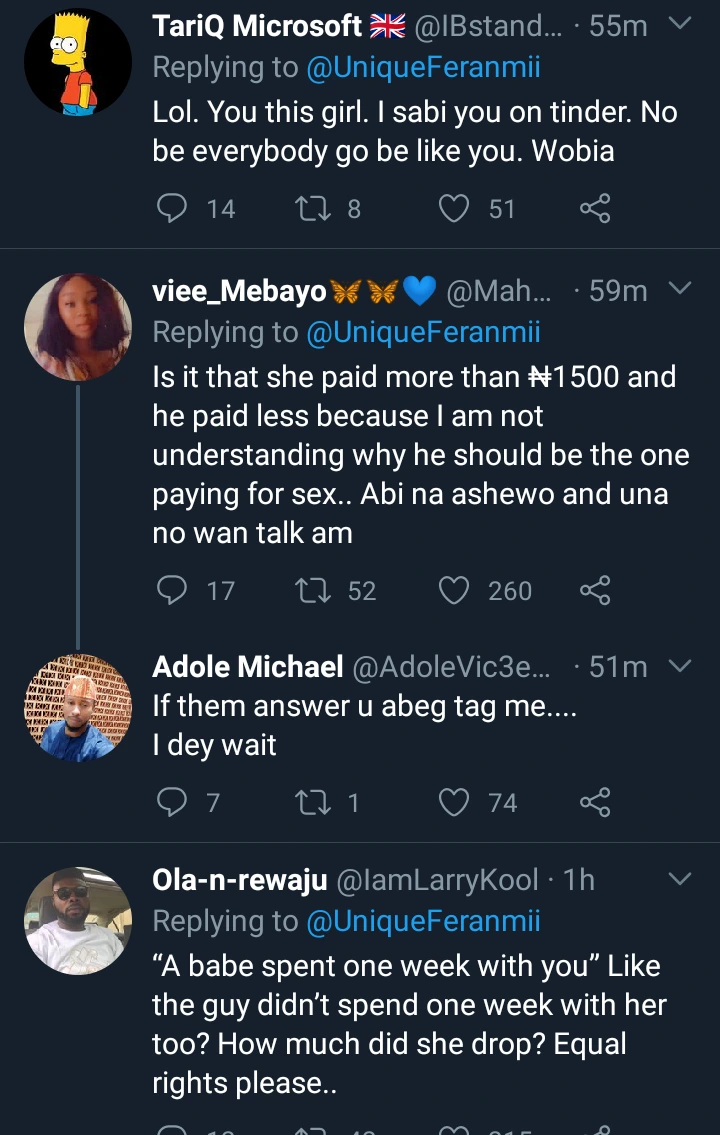The width and height of the screenshot is (720, 1135).
Task: Reply to TariQ Microsoft's tweet
Action: point(174,208)
